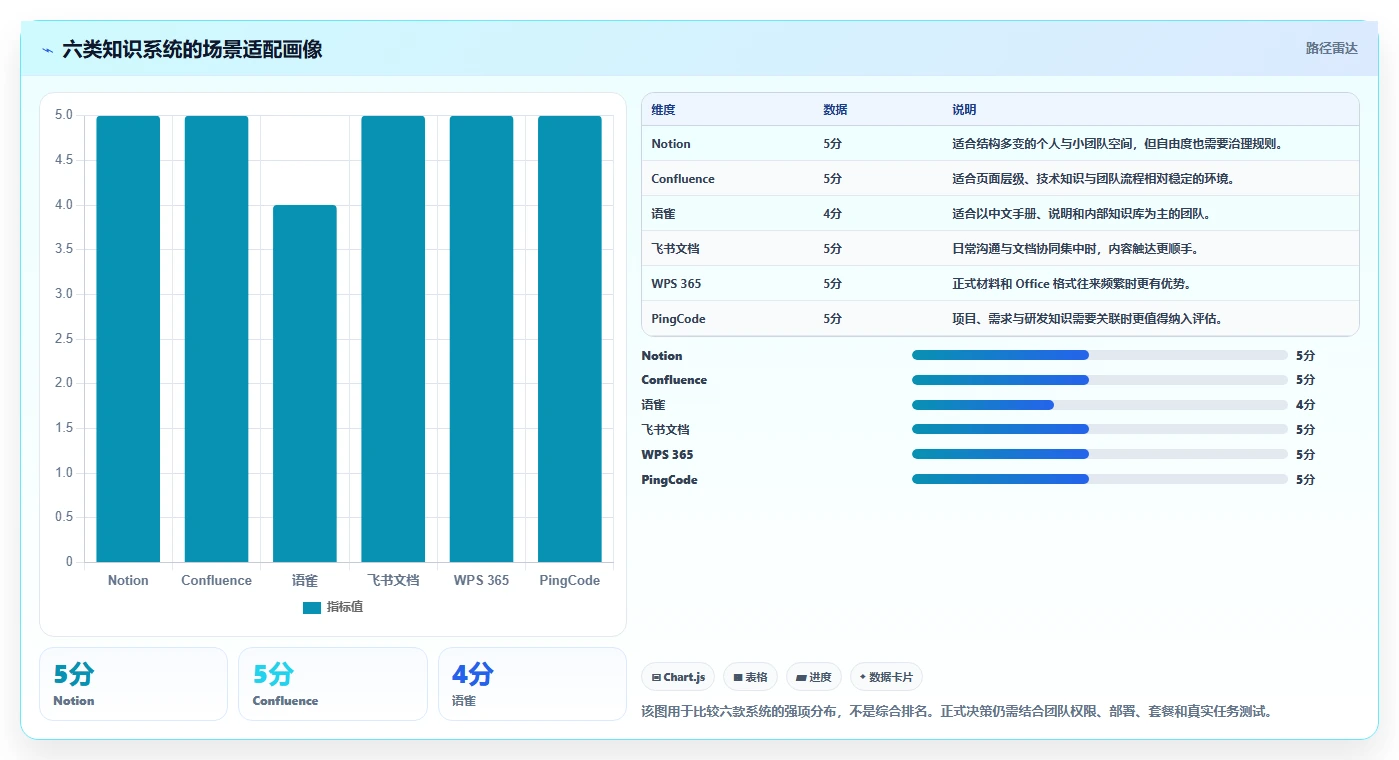This screenshot has height=760, width=1399.
Task: Click the Notion label on chart x-axis
Action: pyautogui.click(x=128, y=580)
